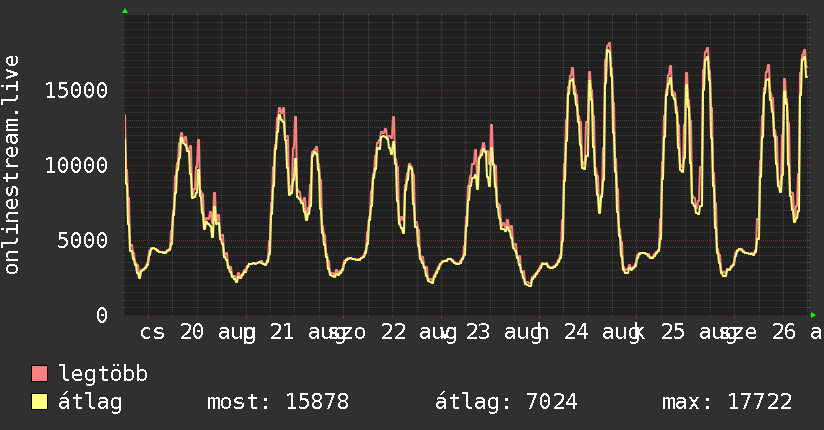824x430 pixels.
Task: Click the legtöbb legend label
Action: [x=103, y=374]
